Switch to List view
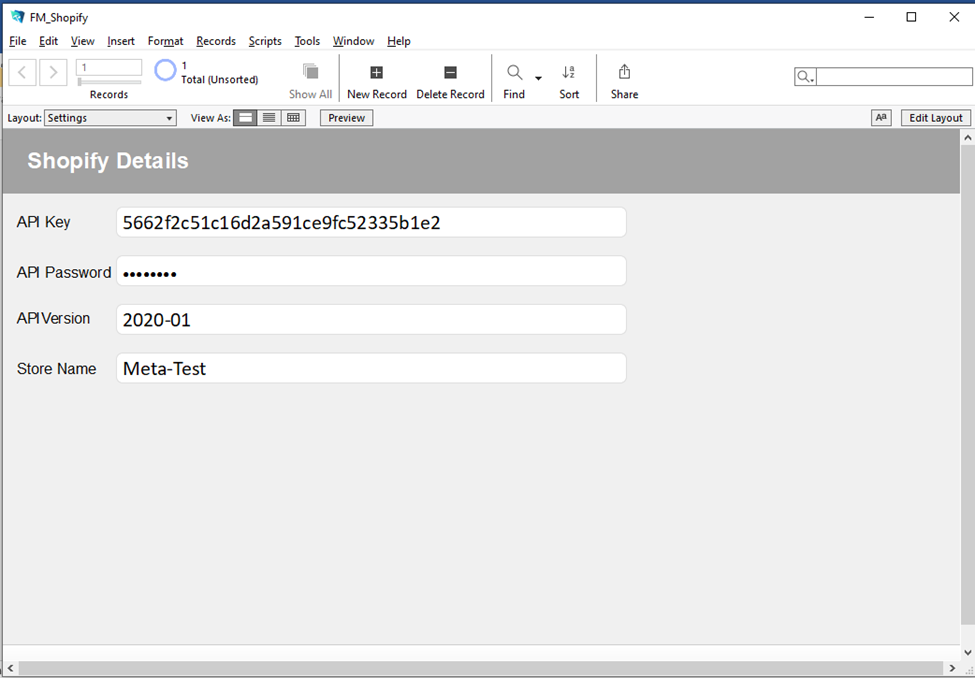Image resolution: width=975 pixels, height=678 pixels. pos(269,118)
